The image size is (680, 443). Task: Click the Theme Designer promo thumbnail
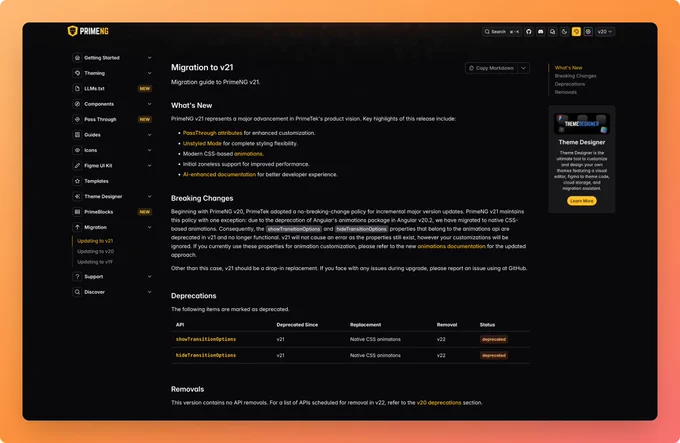pyautogui.click(x=582, y=124)
